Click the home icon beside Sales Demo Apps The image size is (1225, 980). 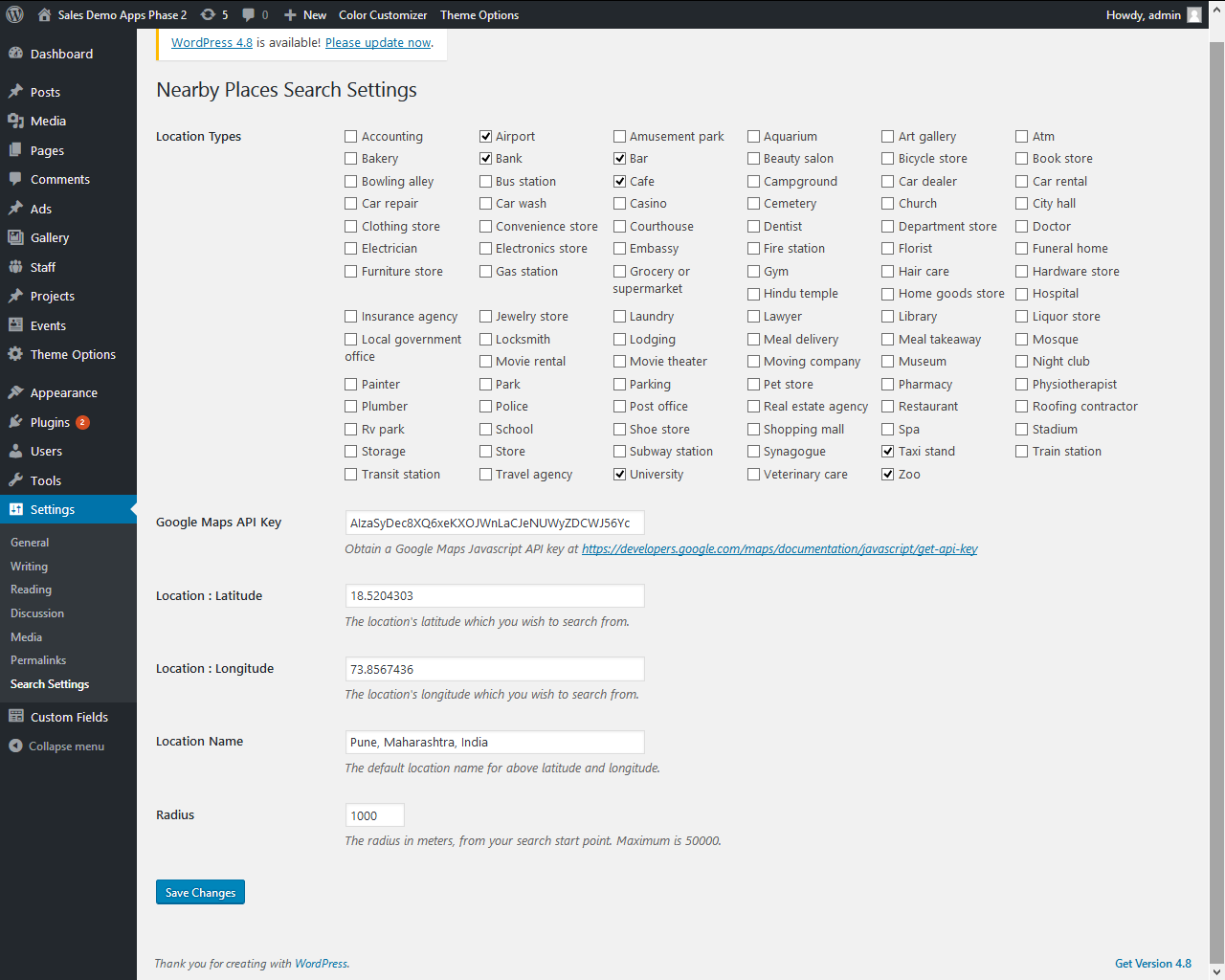coord(44,14)
